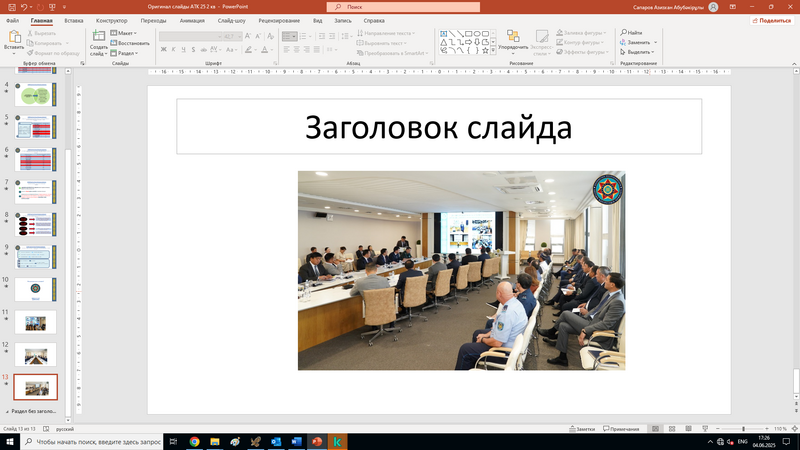Screen dimensions: 800x450
Task: Switch to the Animation (Анимация) tab
Action: pyautogui.click(x=192, y=20)
